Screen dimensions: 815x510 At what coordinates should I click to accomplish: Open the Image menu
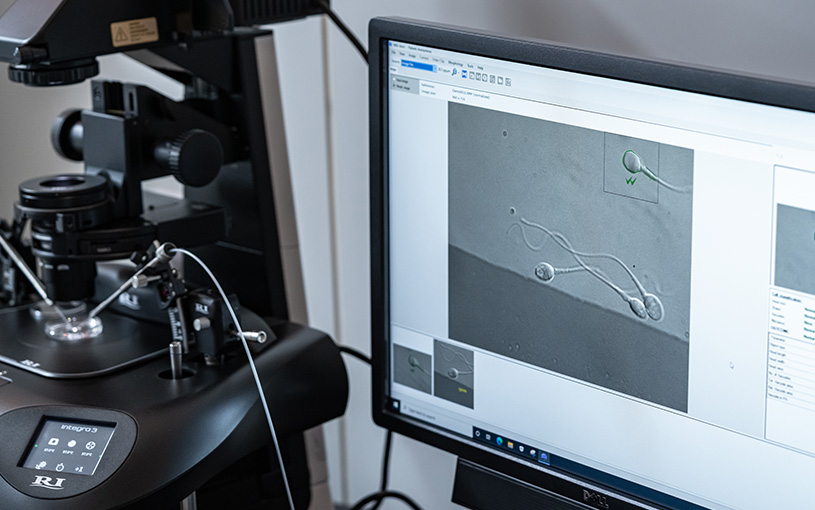(412, 56)
